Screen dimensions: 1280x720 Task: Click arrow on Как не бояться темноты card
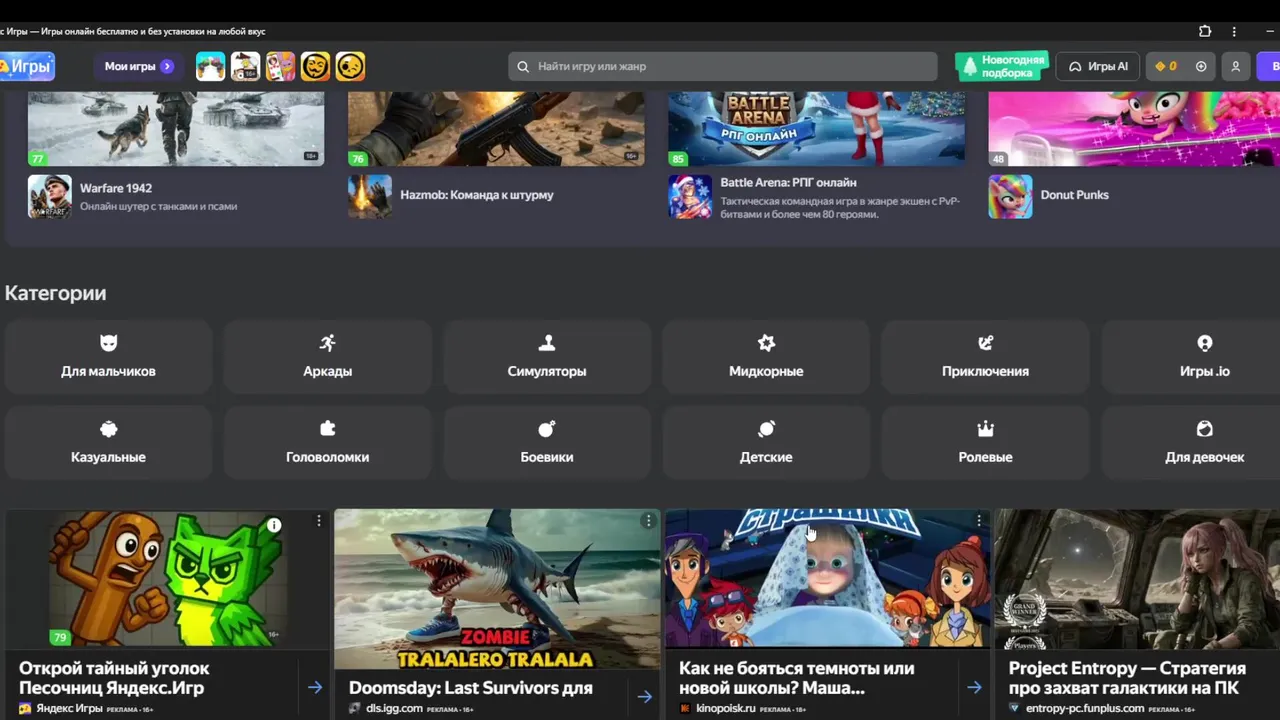click(x=974, y=687)
